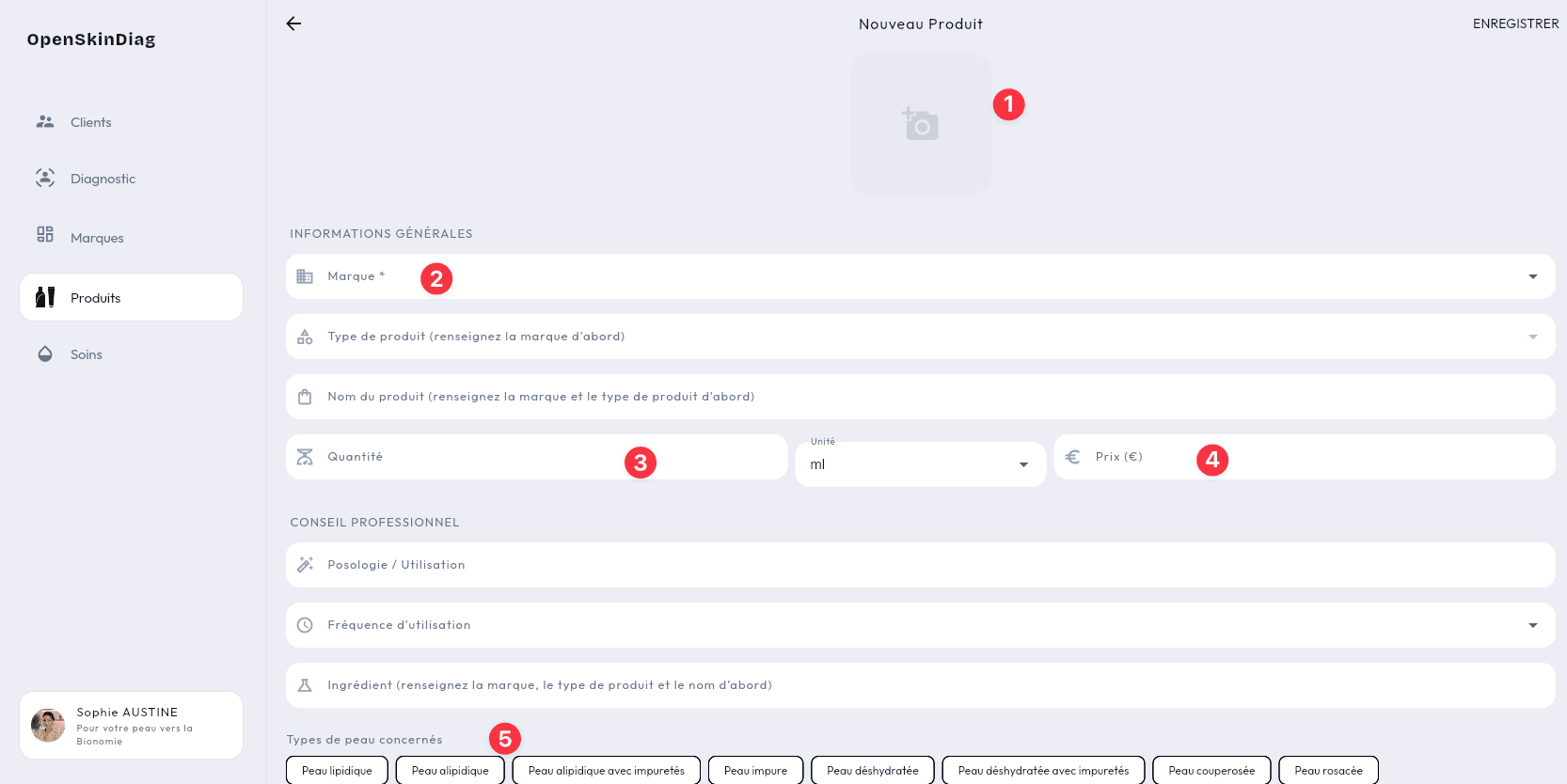This screenshot has height=784, width=1567.
Task: Toggle the Peau alipidique skin type chip
Action: pos(451,770)
